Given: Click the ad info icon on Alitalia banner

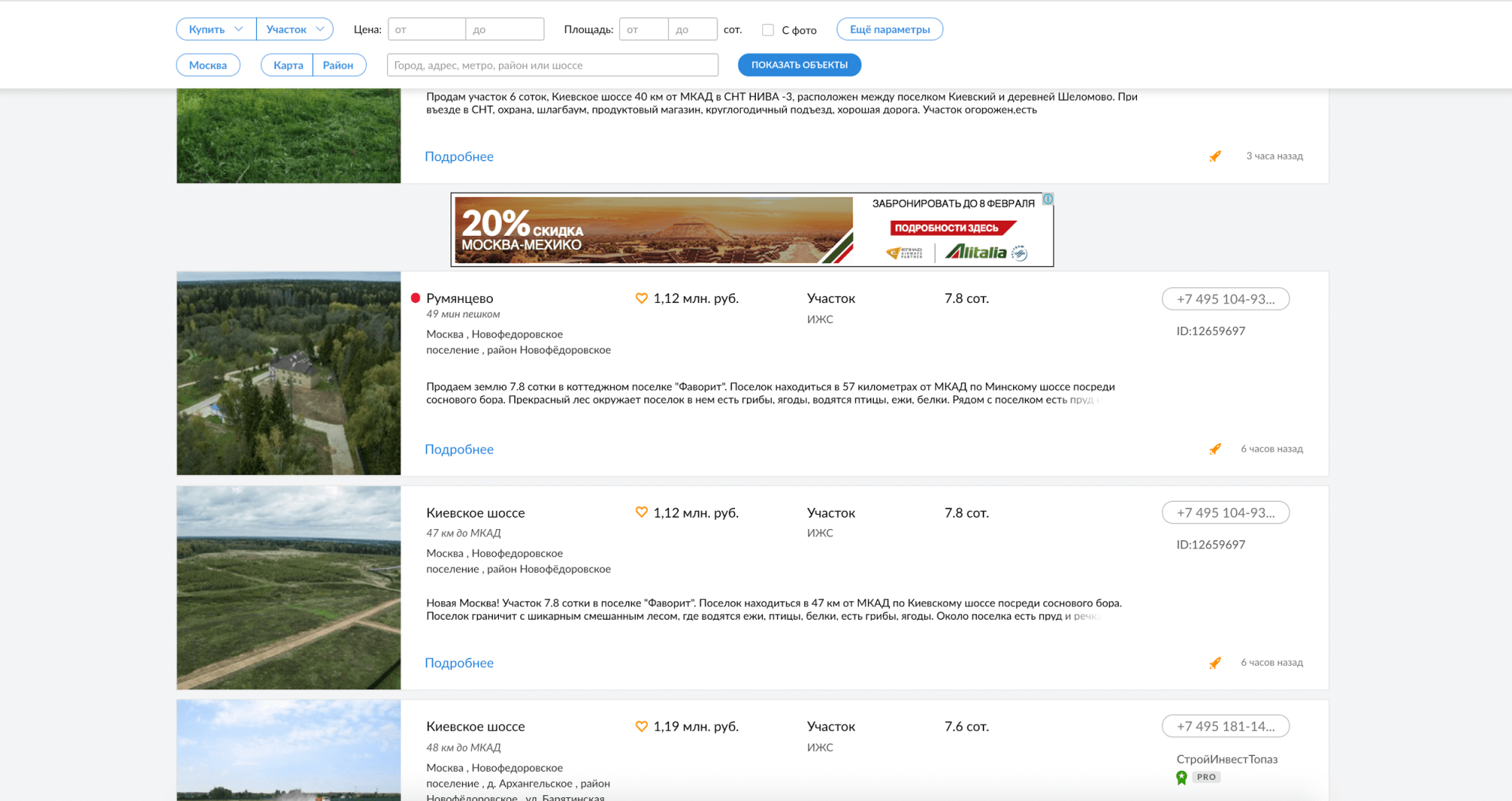Looking at the screenshot, I should [x=1048, y=199].
